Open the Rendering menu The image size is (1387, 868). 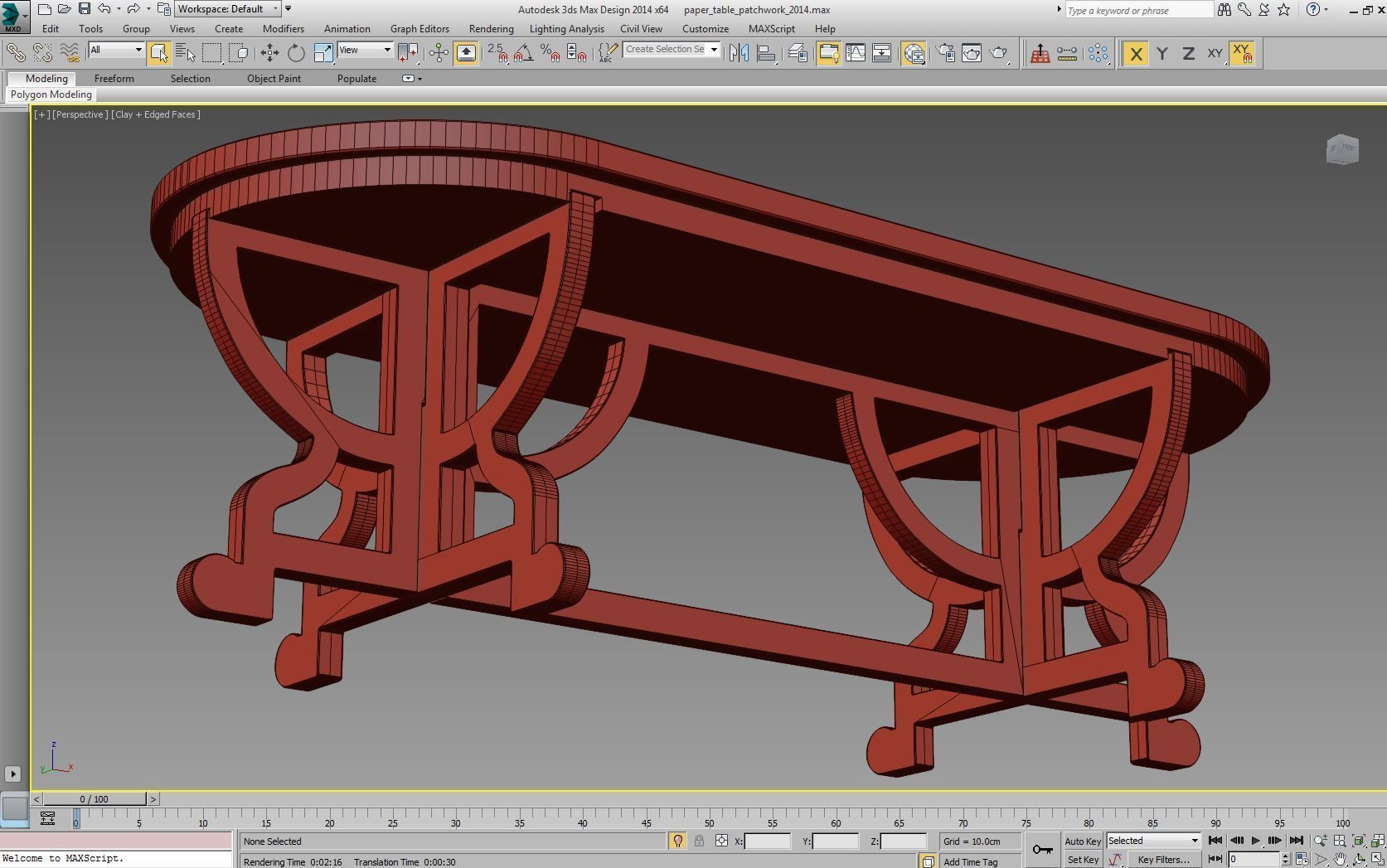click(x=491, y=28)
